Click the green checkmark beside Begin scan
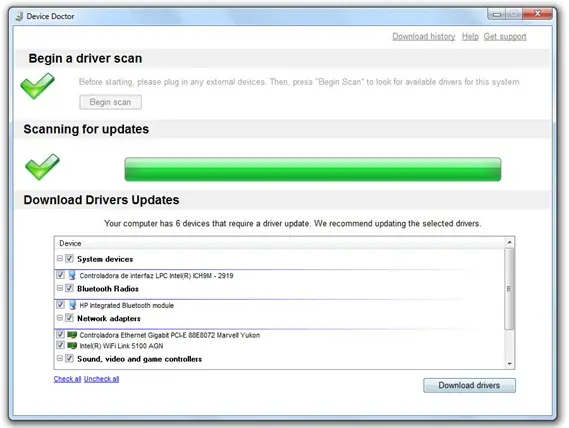Screen dimensions: 569x428 37,86
